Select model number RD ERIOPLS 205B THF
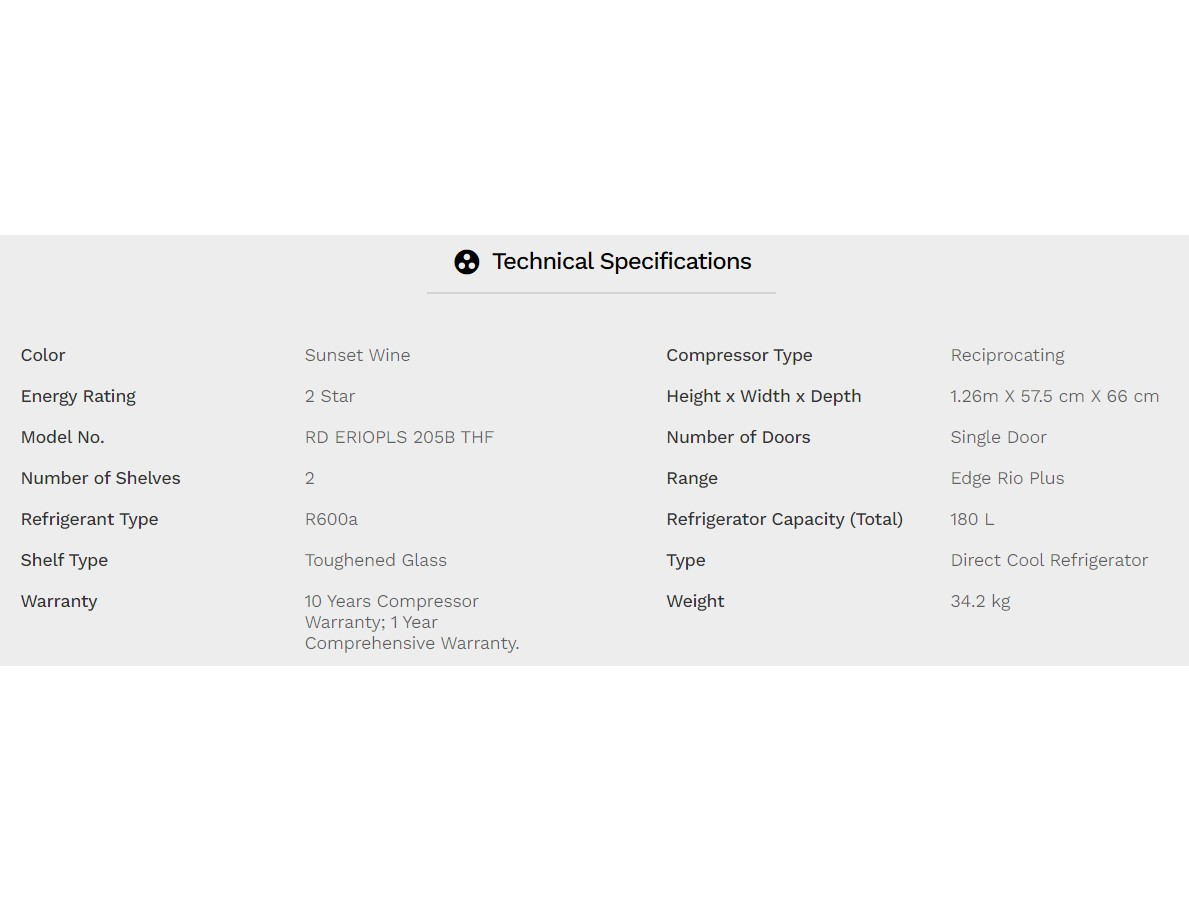 (399, 437)
